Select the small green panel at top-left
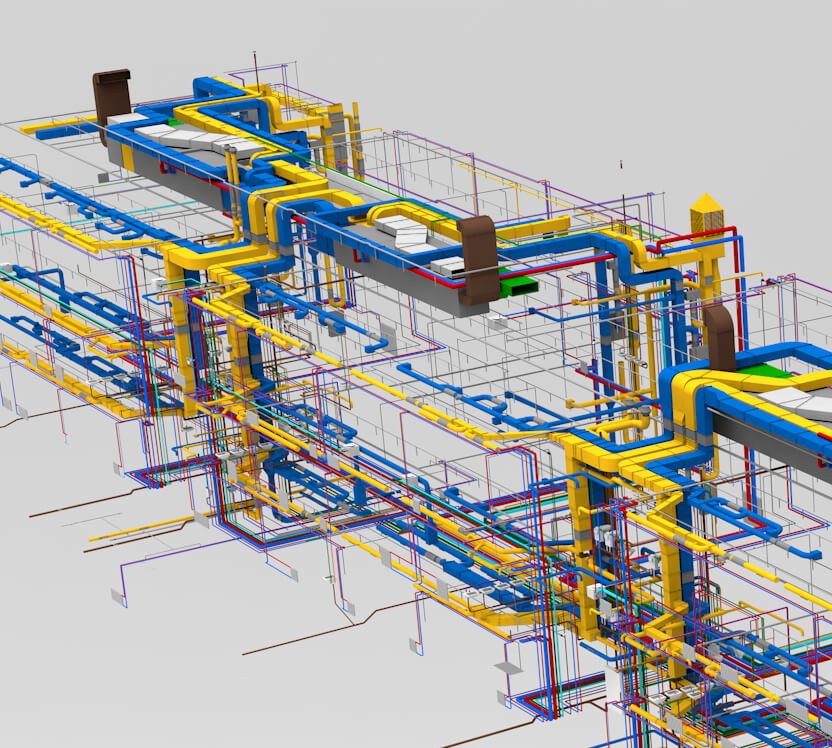 pos(175,123)
